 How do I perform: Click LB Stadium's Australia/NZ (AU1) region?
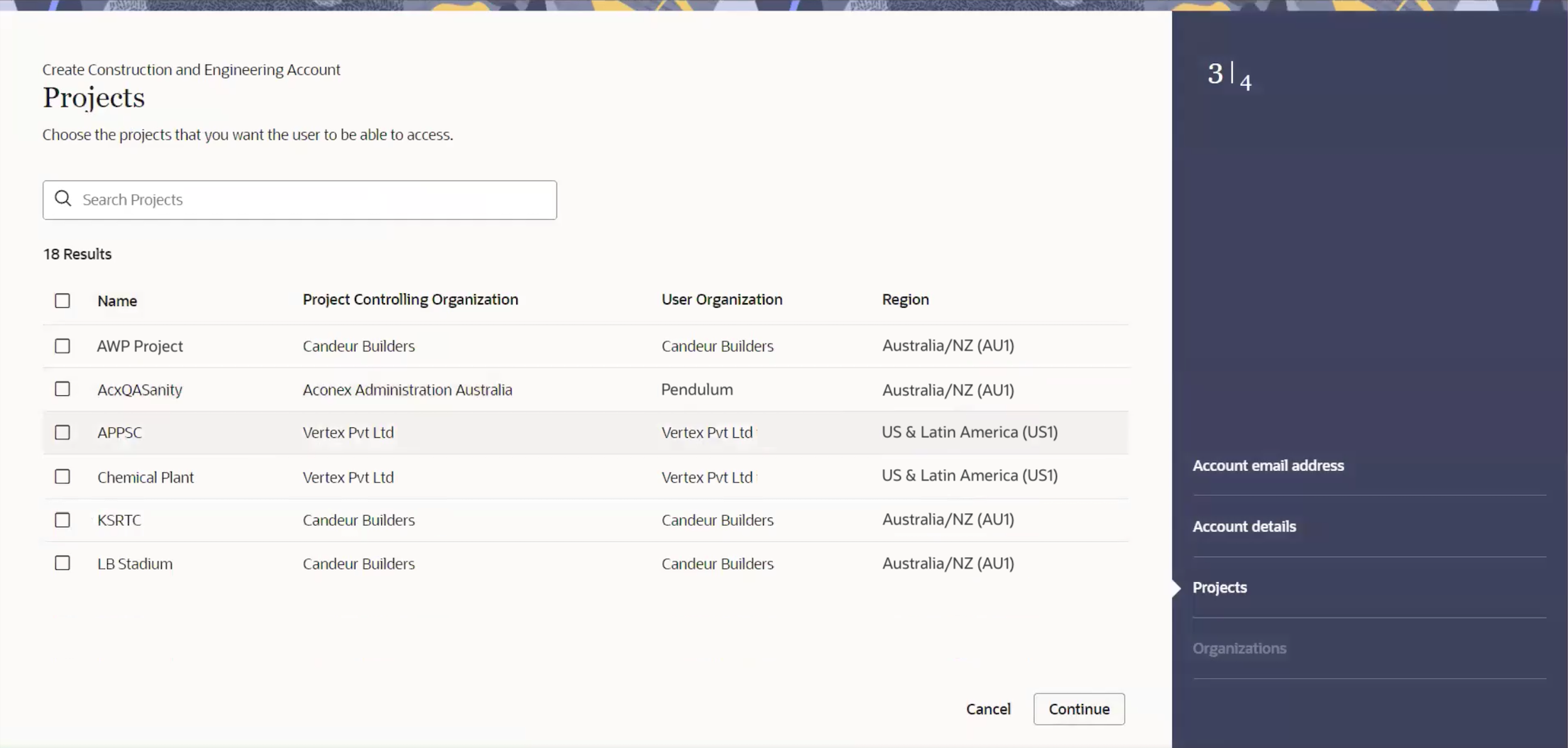coord(948,563)
